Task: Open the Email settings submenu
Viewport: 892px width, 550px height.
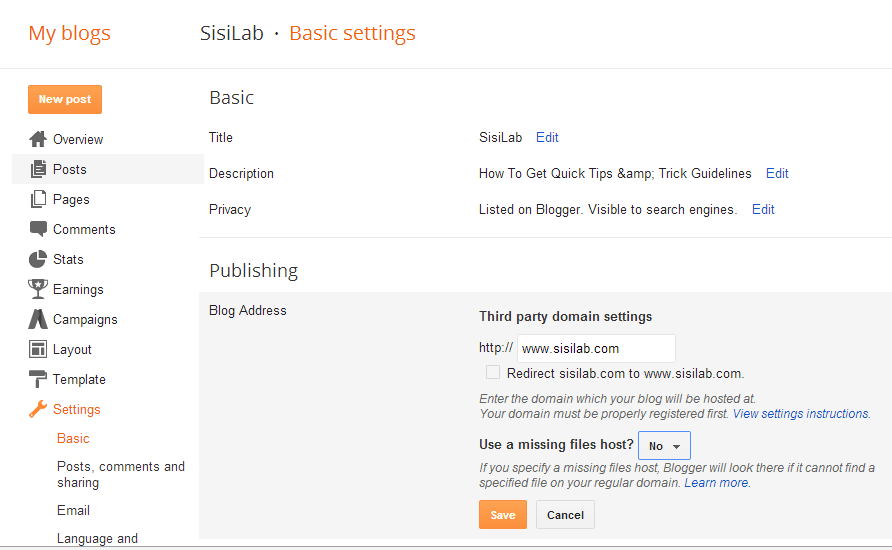Action: coord(73,510)
